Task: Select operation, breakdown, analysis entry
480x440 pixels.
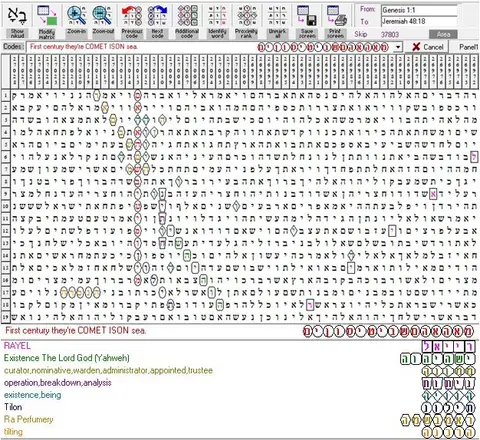Action: pos(58,383)
